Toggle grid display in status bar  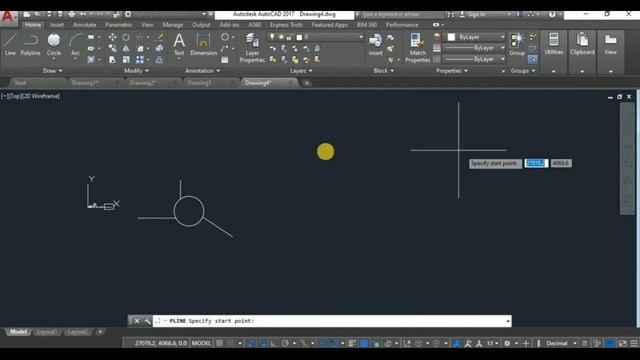tap(220, 343)
